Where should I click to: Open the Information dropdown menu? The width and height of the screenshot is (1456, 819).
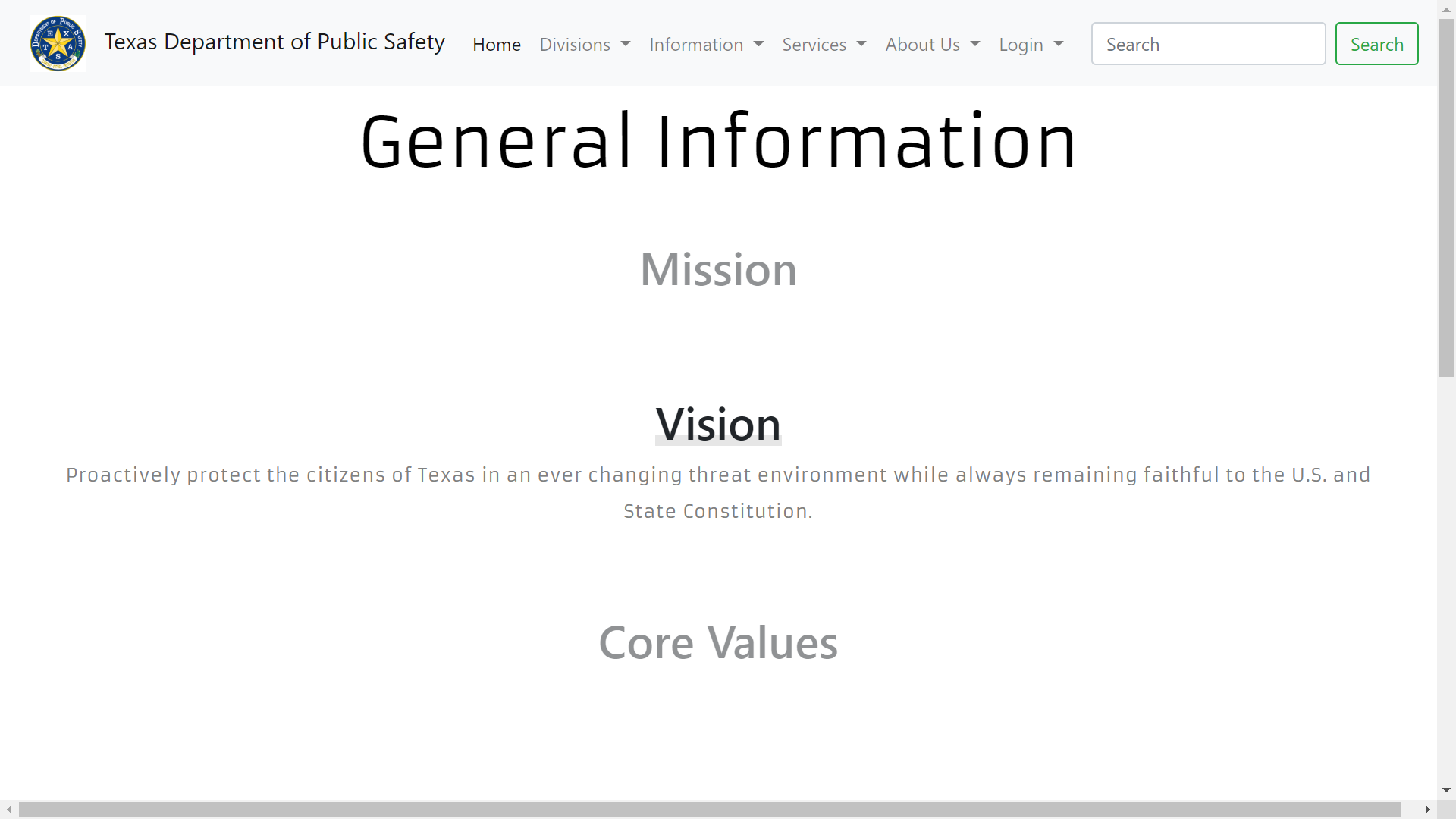[x=706, y=45]
